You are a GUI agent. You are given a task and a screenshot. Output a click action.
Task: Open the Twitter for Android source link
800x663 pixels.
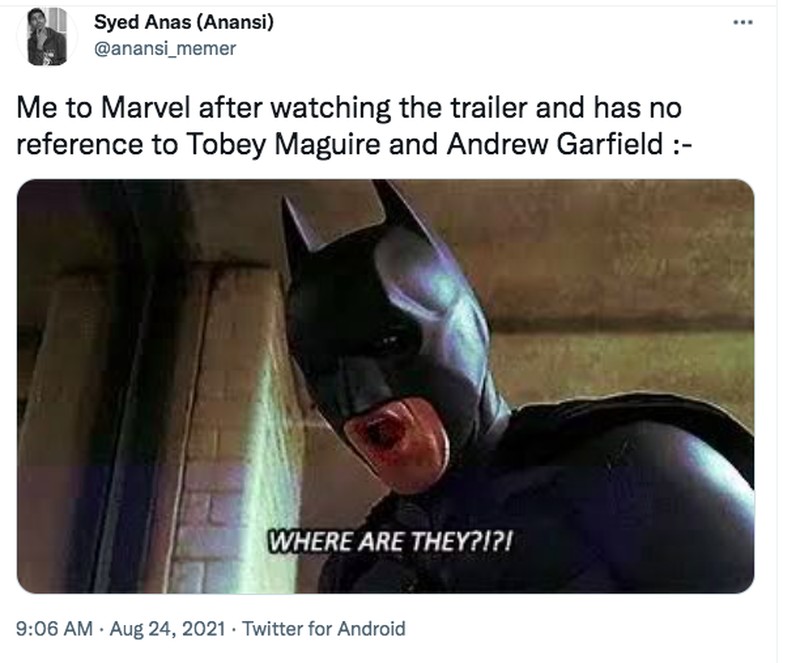[x=324, y=629]
